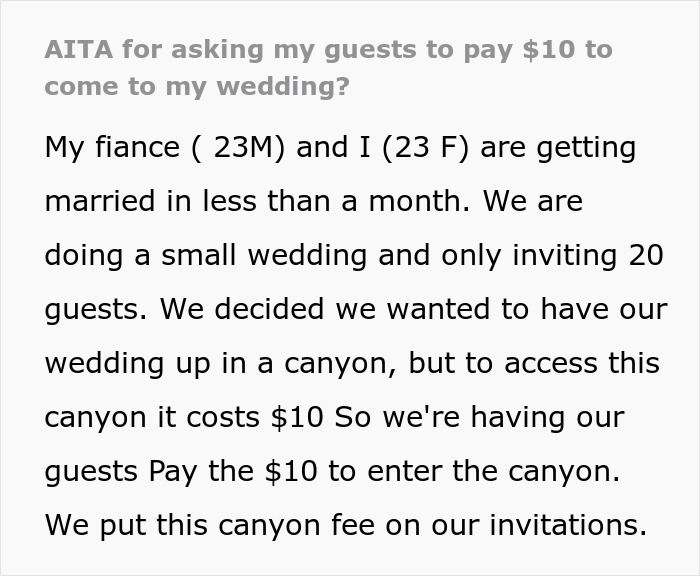The height and width of the screenshot is (576, 700).
Task: Click the words "small wedding"
Action: coord(264,256)
